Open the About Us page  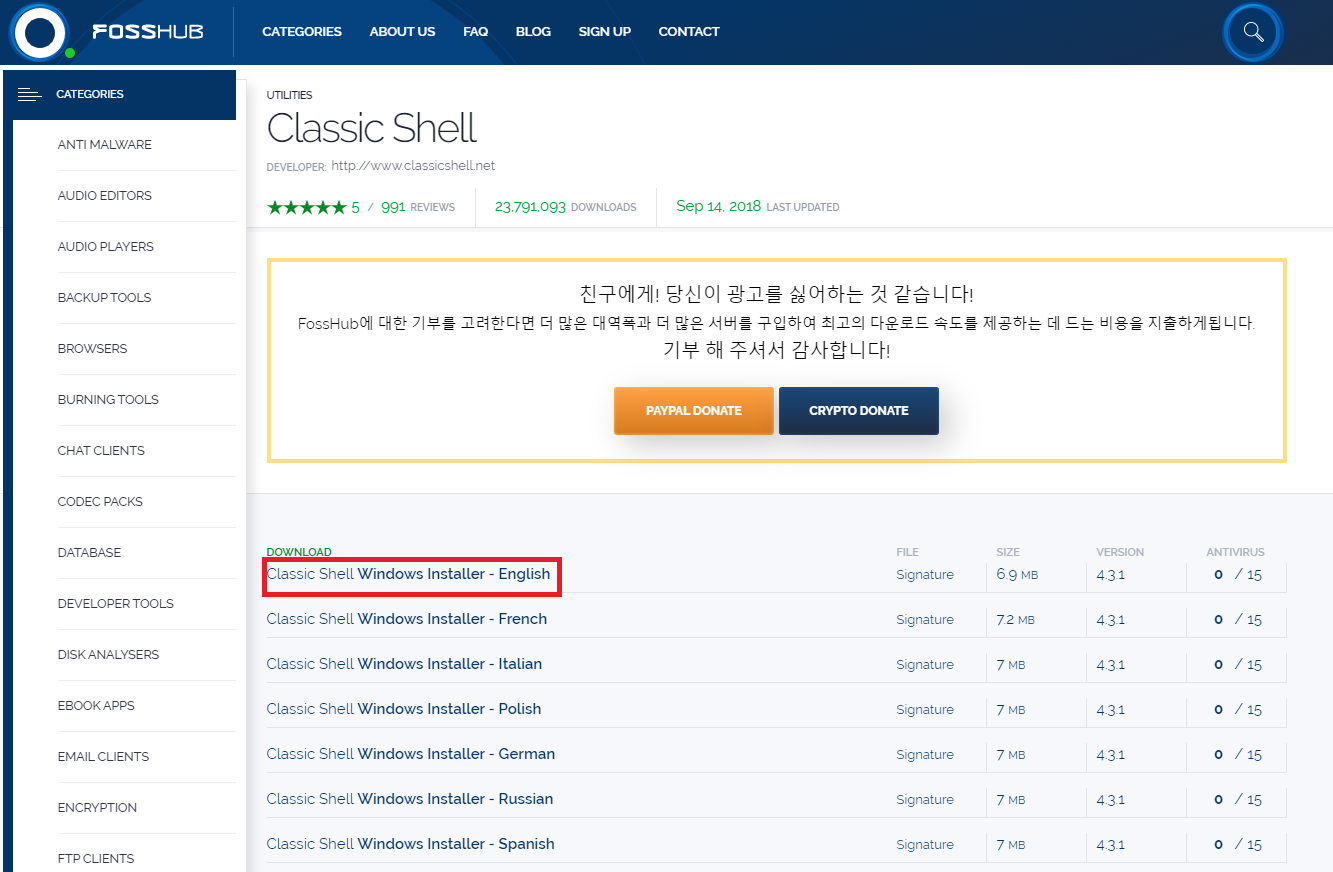coord(402,32)
